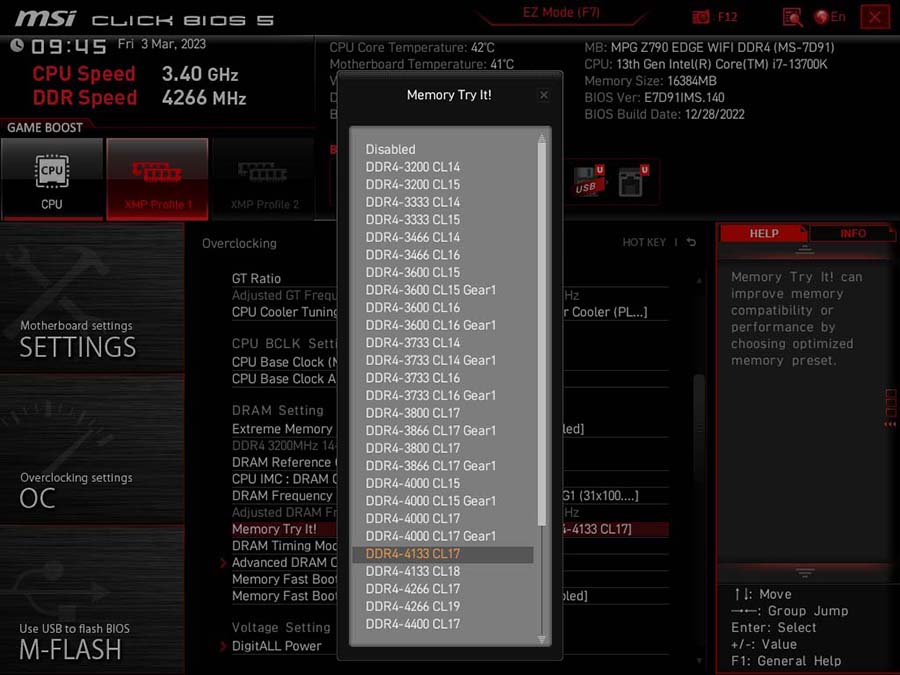Select highlighted DDR4-4133 CL17 entry
The height and width of the screenshot is (675, 900).
pyautogui.click(x=443, y=554)
